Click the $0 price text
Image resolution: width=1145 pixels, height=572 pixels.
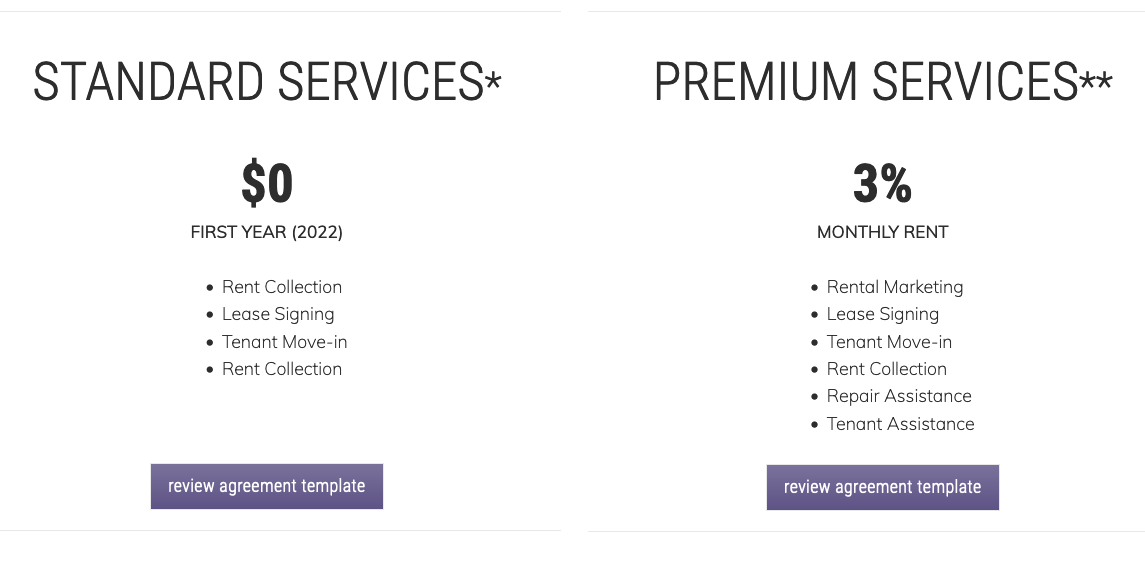pos(267,183)
